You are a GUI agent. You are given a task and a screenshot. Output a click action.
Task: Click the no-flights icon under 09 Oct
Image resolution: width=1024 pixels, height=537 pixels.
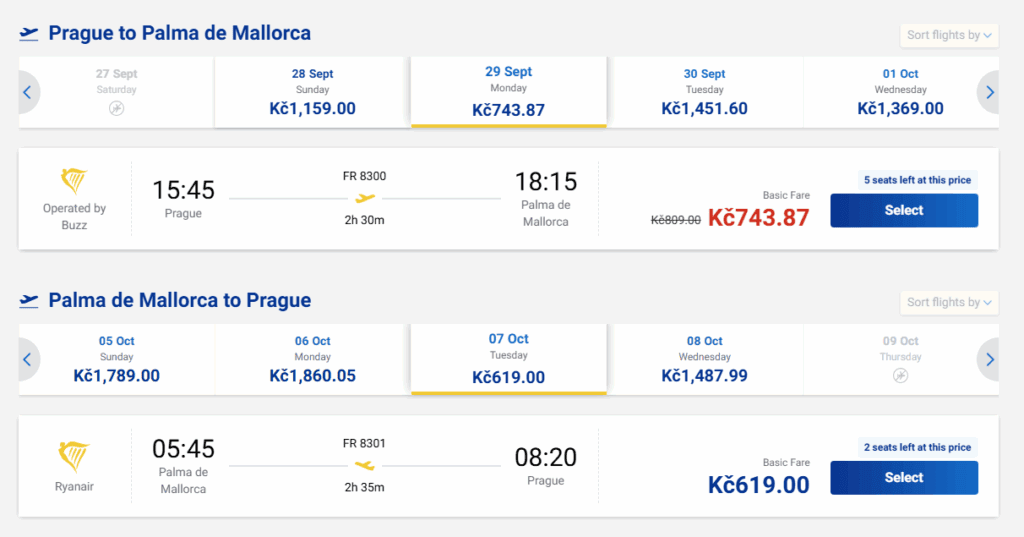[x=901, y=375]
